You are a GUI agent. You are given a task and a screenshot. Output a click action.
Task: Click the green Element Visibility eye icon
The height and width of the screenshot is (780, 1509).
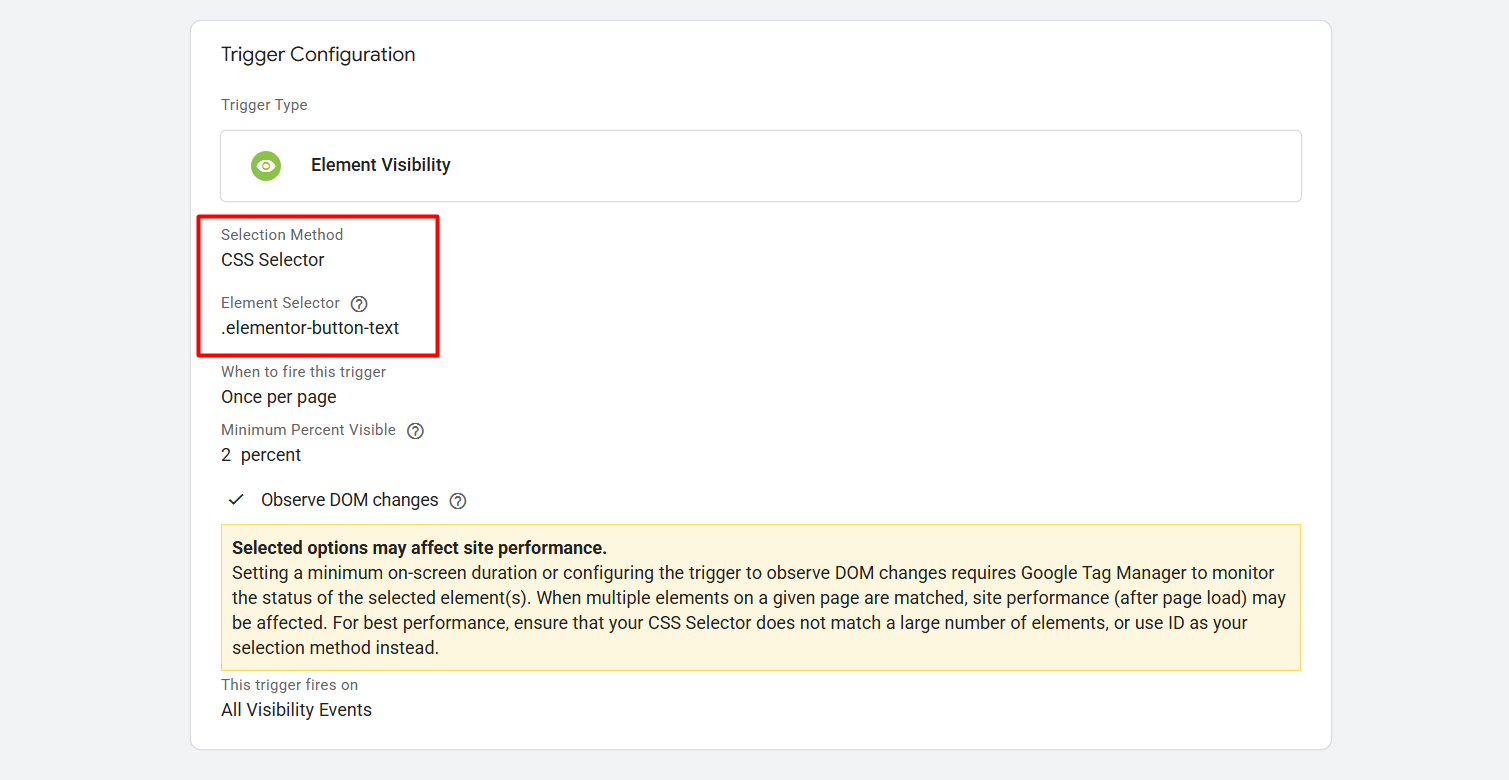pos(266,166)
